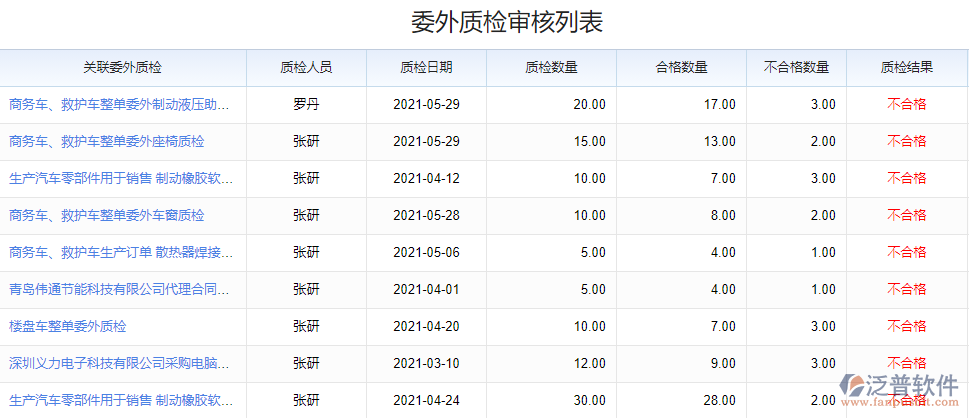Screen dimensions: 969x418
Task: Open 深圳义力电子科技有限公司采购电脑 link
Action: (120, 363)
